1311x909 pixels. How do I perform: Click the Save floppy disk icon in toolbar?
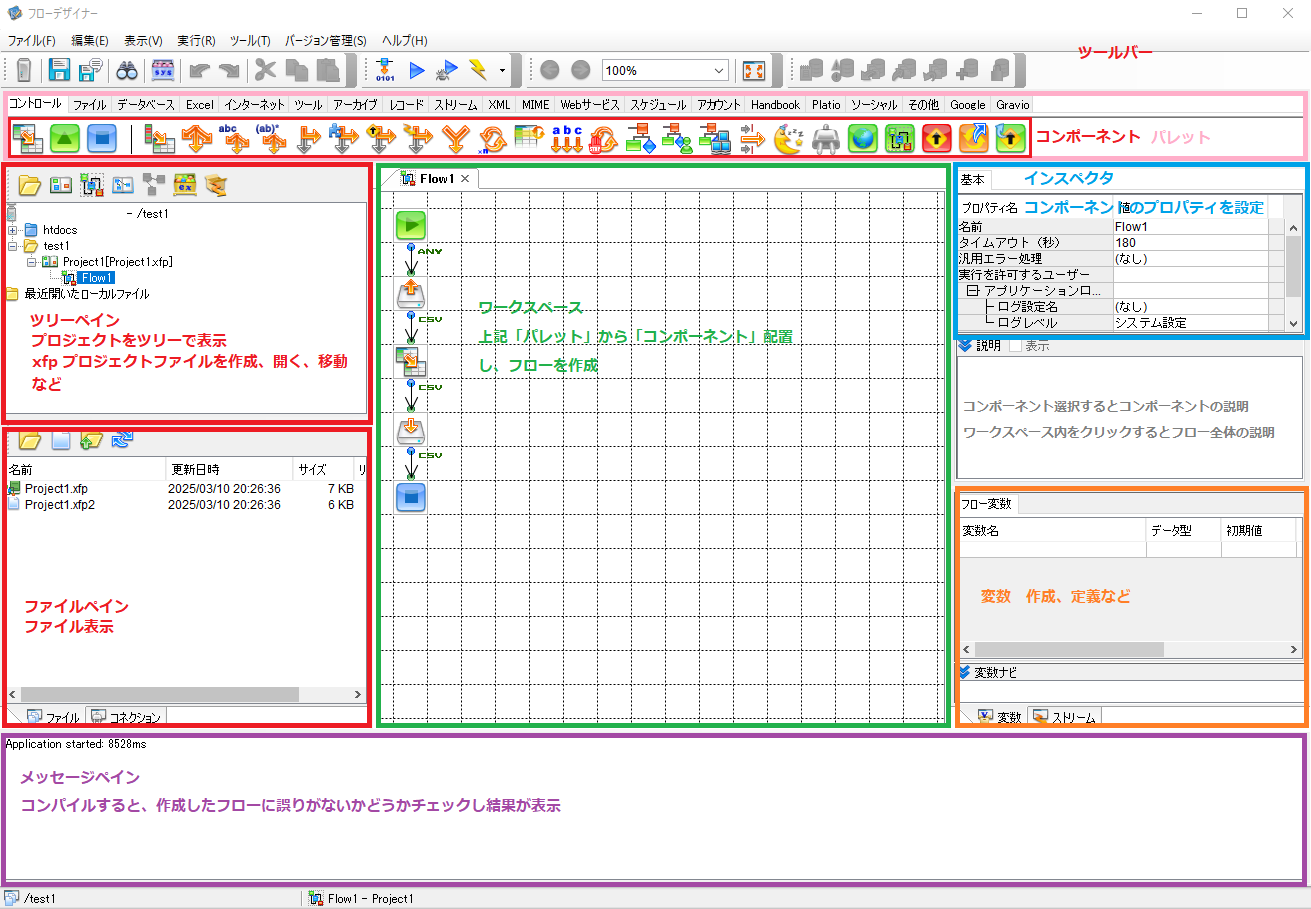60,70
